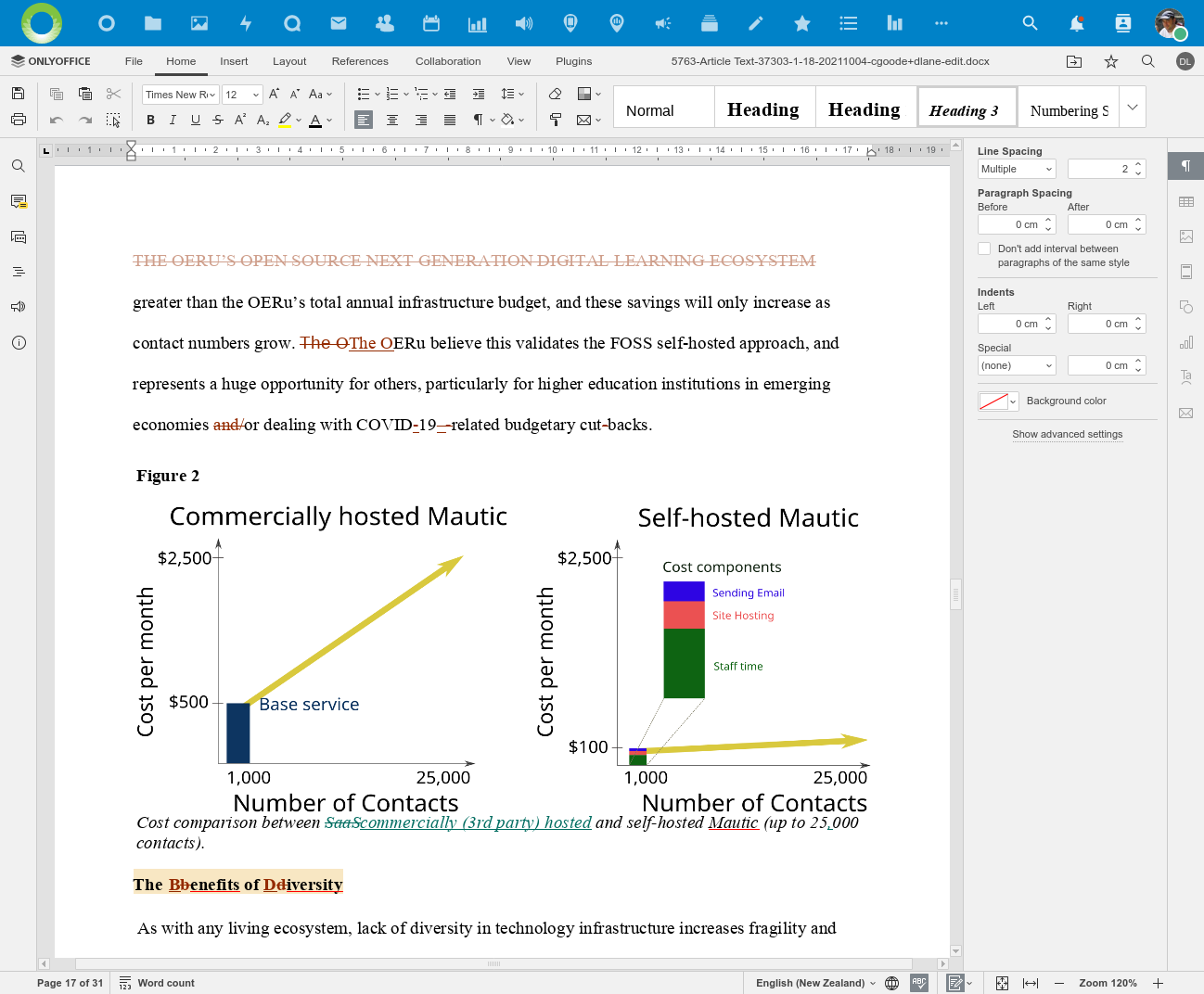Apply the Normal style

664,107
